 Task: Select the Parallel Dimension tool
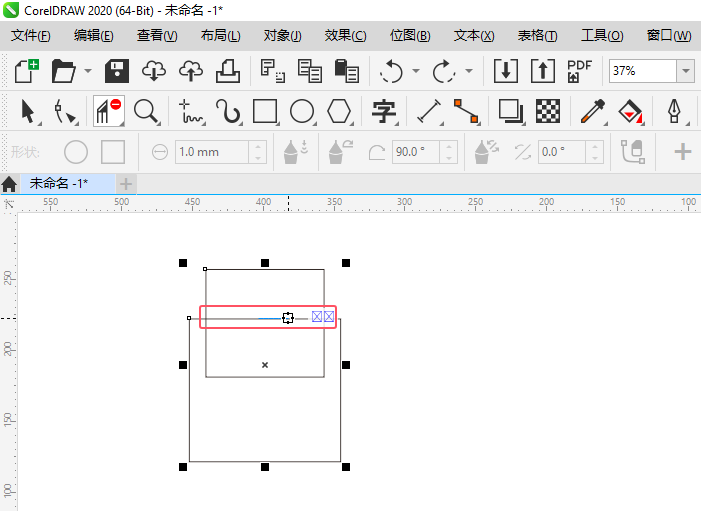(429, 111)
